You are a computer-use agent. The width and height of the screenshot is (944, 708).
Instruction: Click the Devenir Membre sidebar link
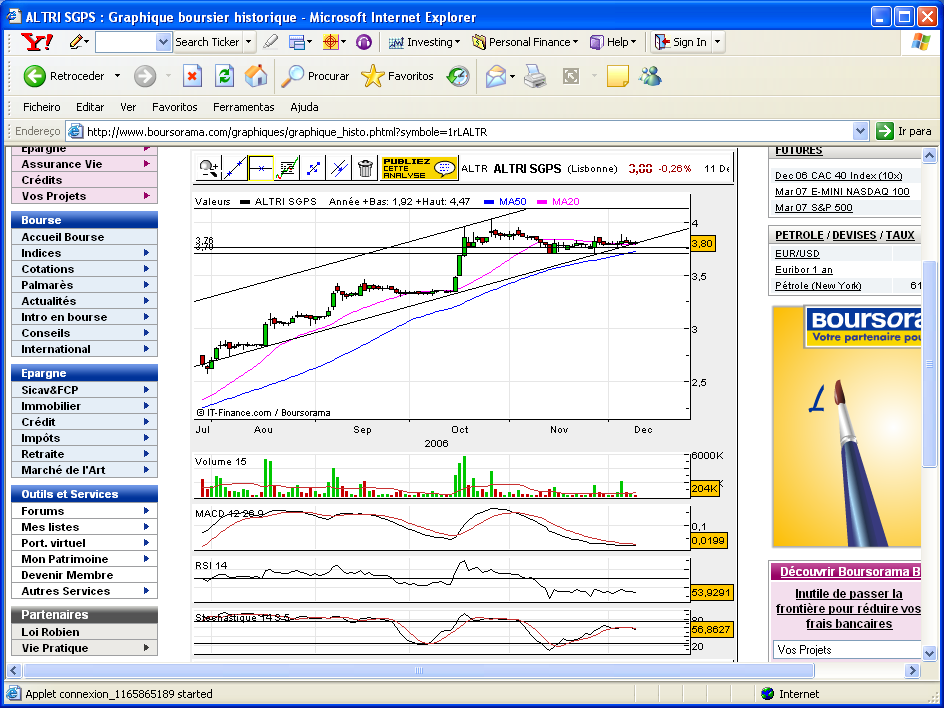[x=84, y=575]
